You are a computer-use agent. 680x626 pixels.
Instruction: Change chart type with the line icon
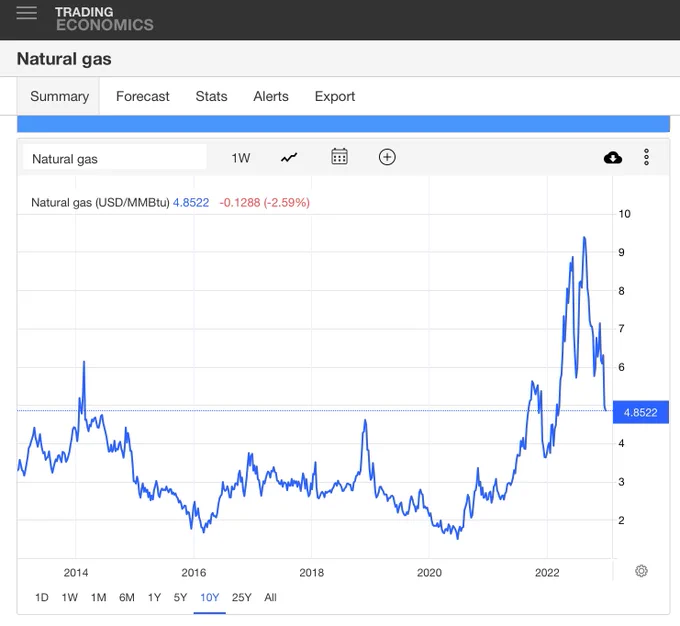pyautogui.click(x=289, y=157)
